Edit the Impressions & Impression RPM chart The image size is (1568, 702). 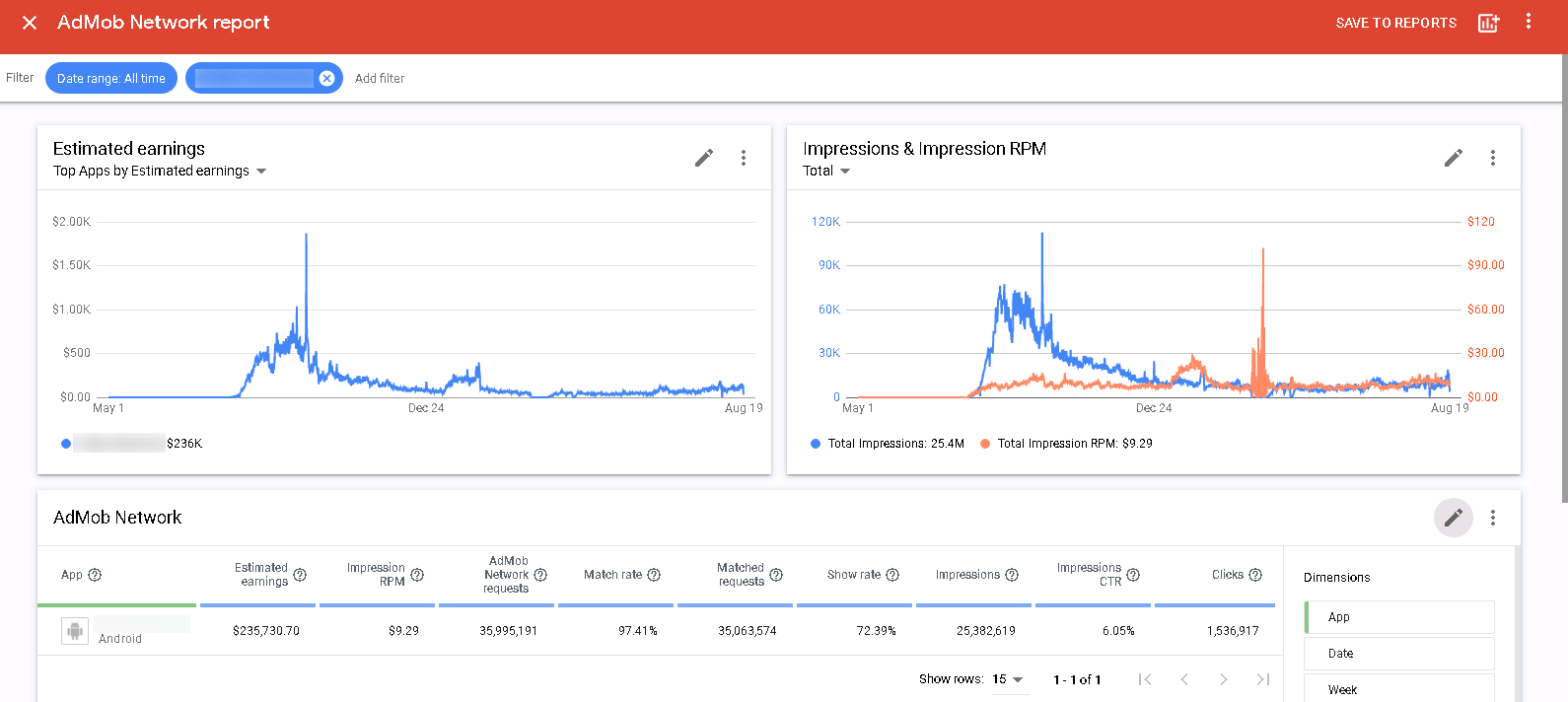pos(1454,158)
